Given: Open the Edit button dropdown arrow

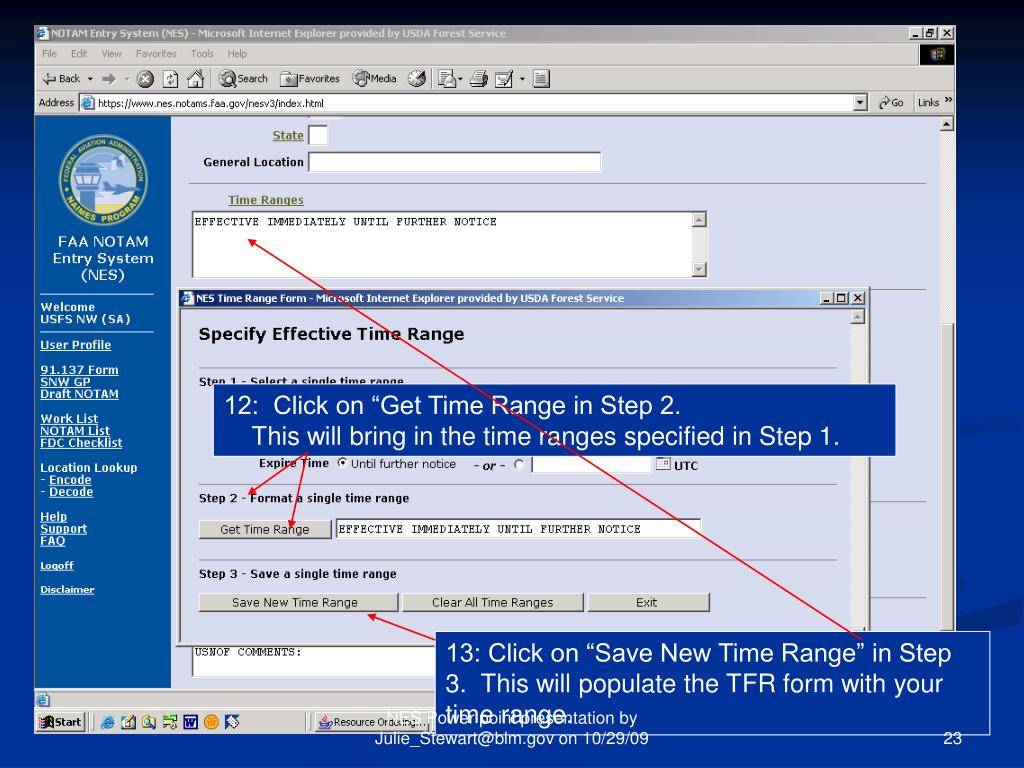Looking at the screenshot, I should coord(522,79).
